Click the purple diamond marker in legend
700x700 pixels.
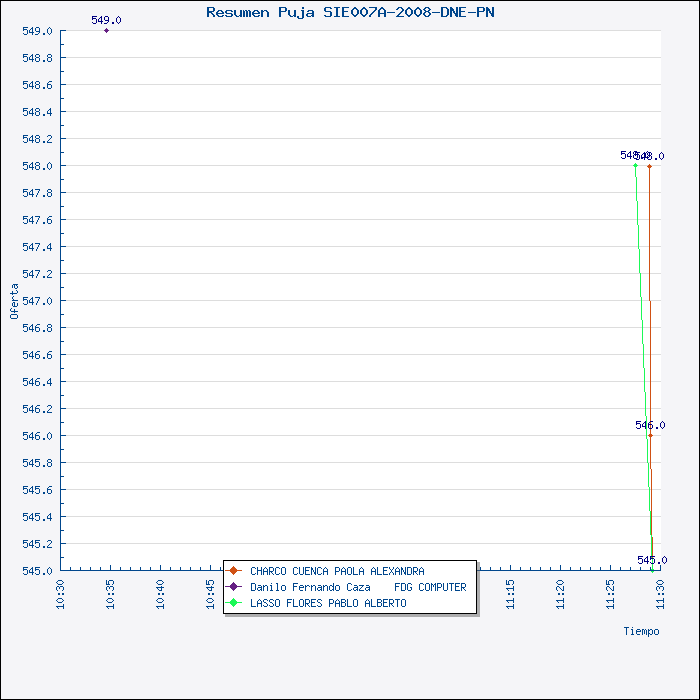(234, 587)
